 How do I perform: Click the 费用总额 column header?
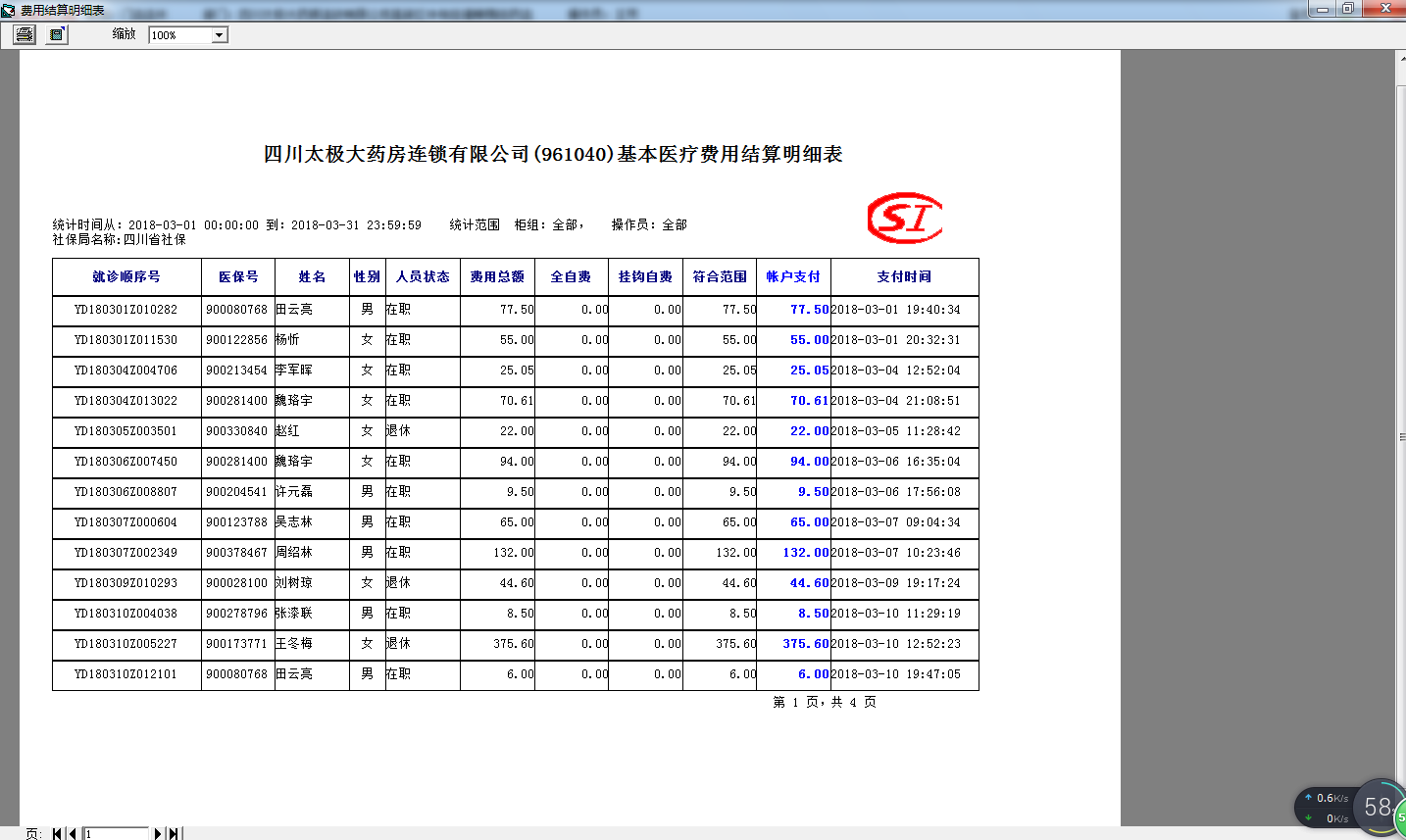(x=497, y=277)
